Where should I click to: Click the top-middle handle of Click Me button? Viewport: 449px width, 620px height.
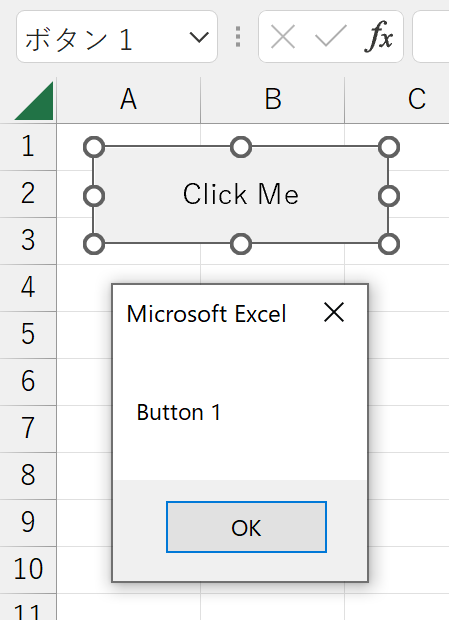coord(241,147)
